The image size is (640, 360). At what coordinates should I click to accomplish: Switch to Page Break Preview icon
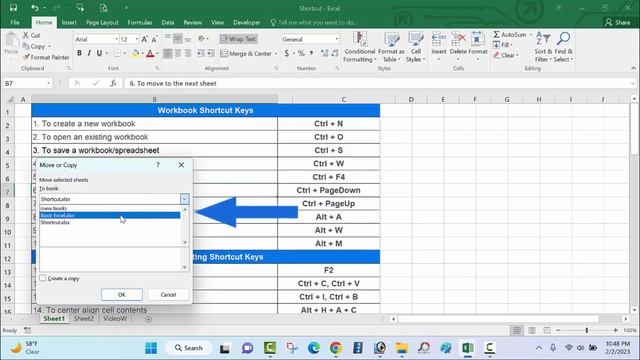[x=547, y=330]
